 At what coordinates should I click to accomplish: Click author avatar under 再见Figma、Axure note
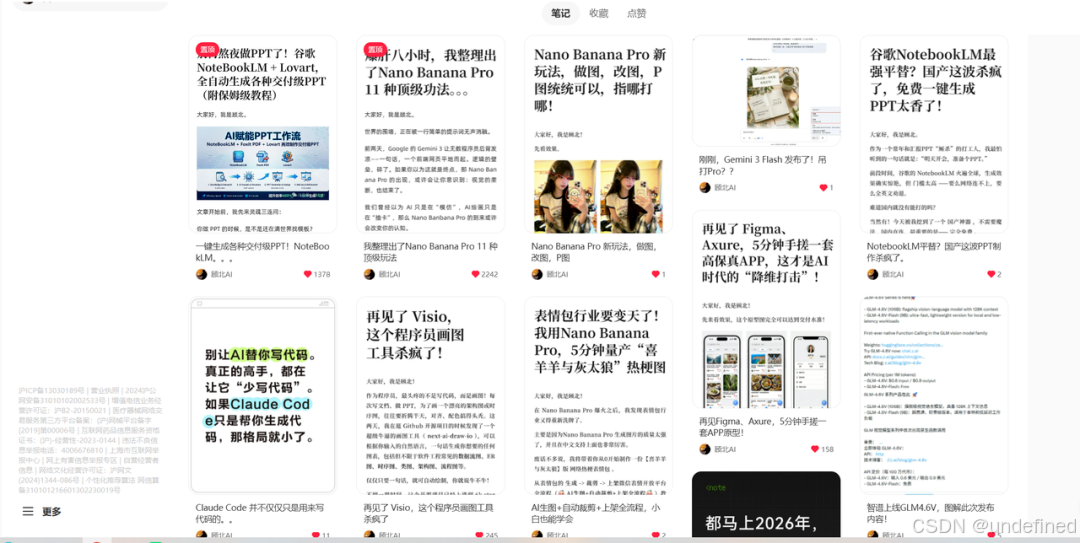[705, 449]
